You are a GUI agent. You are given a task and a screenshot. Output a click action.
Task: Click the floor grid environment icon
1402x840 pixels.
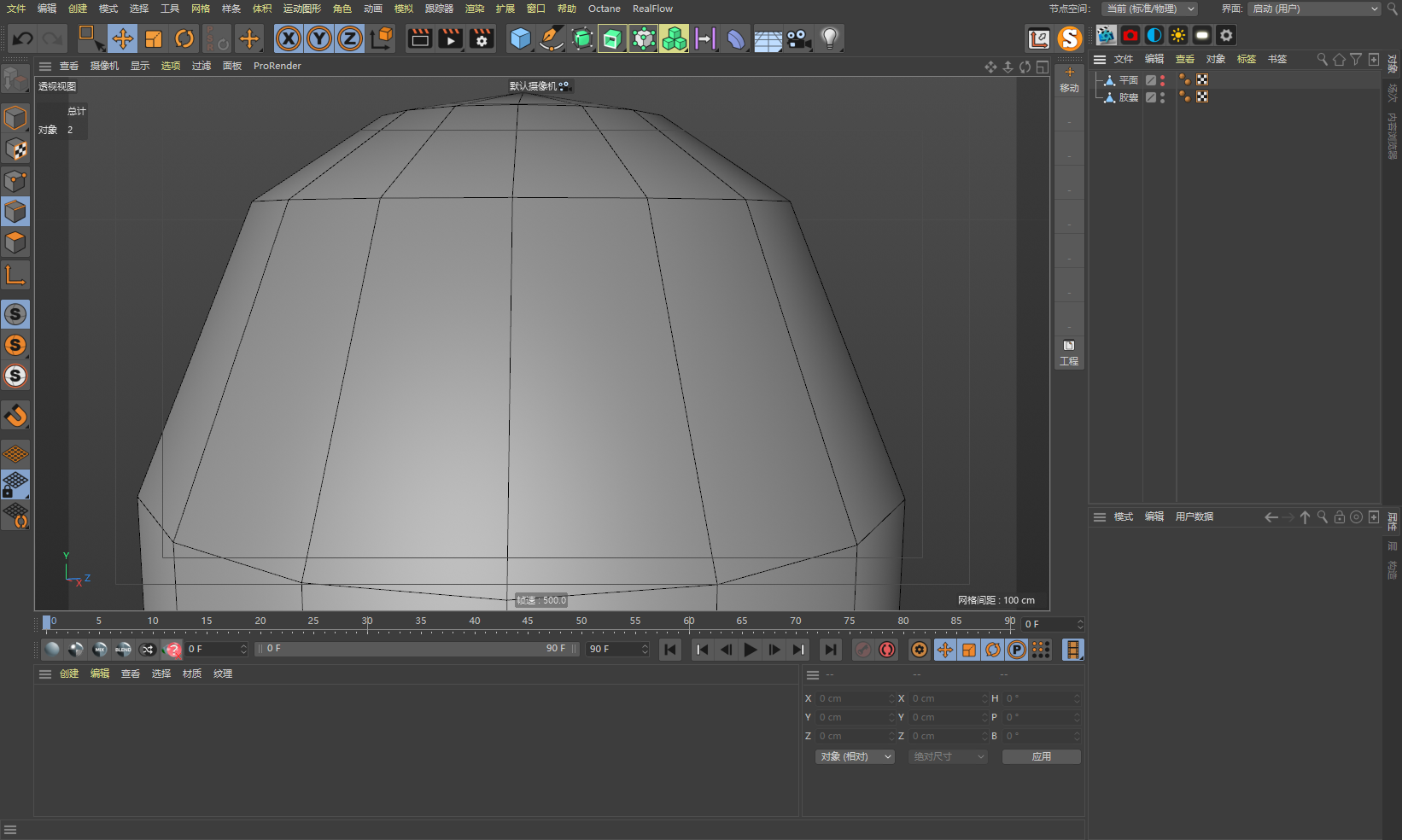(768, 38)
